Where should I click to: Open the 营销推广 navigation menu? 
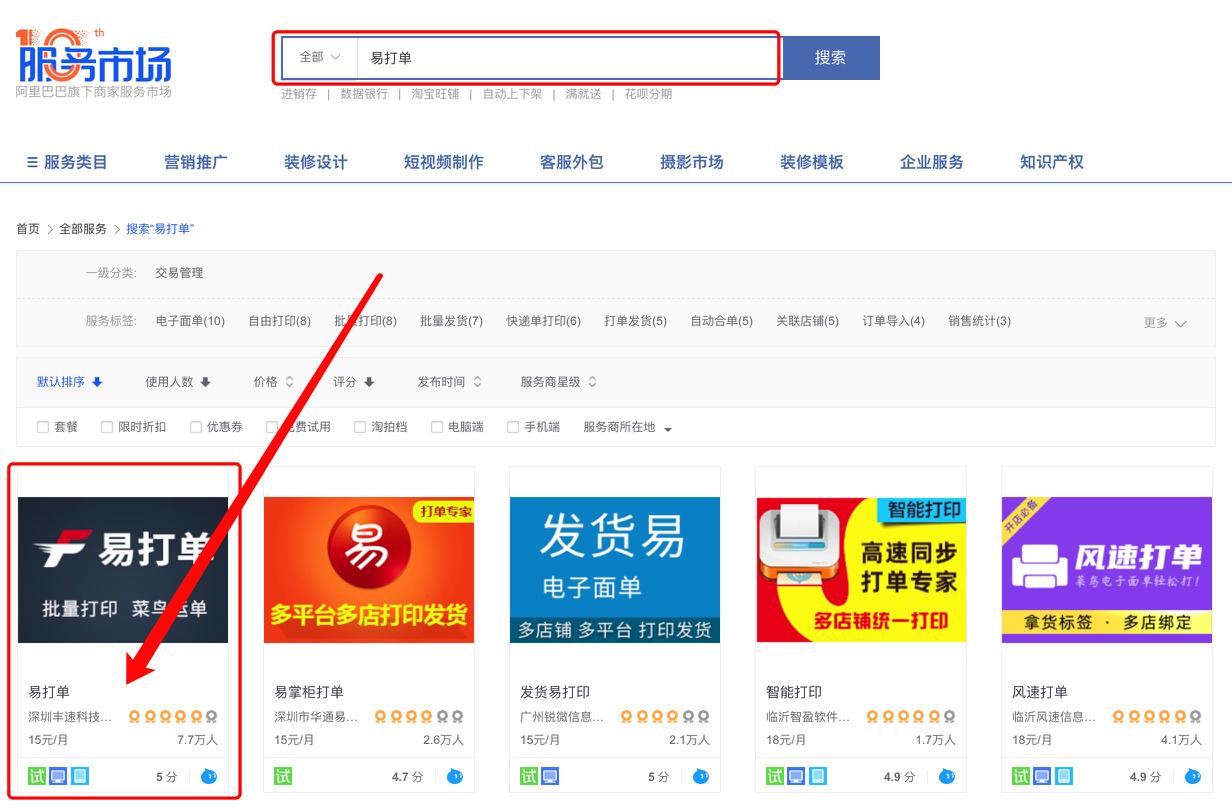[x=196, y=161]
